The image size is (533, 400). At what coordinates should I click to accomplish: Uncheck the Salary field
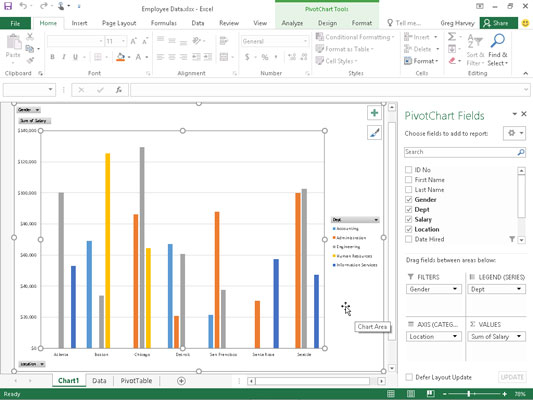pos(409,219)
